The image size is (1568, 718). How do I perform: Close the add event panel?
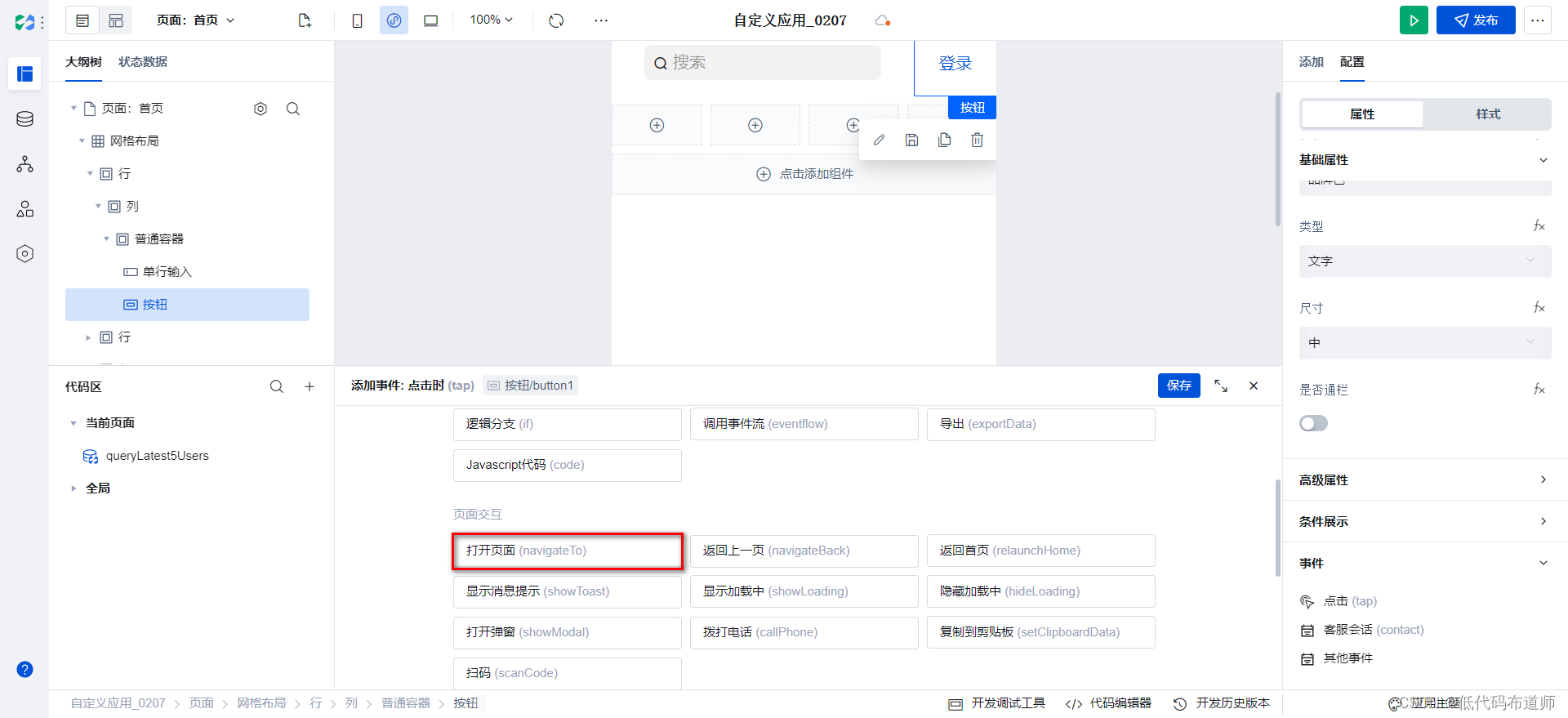click(1254, 386)
